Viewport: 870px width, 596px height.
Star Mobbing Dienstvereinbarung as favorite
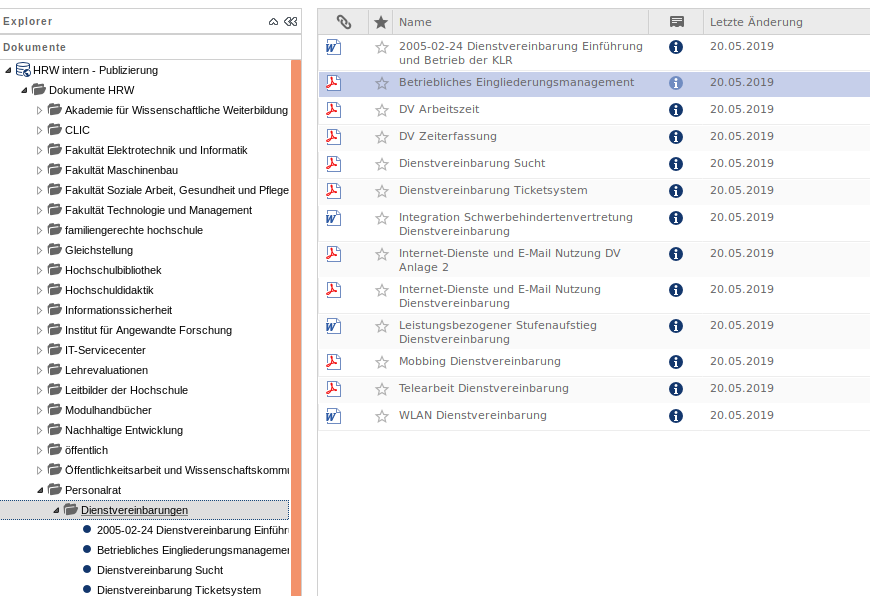[382, 362]
